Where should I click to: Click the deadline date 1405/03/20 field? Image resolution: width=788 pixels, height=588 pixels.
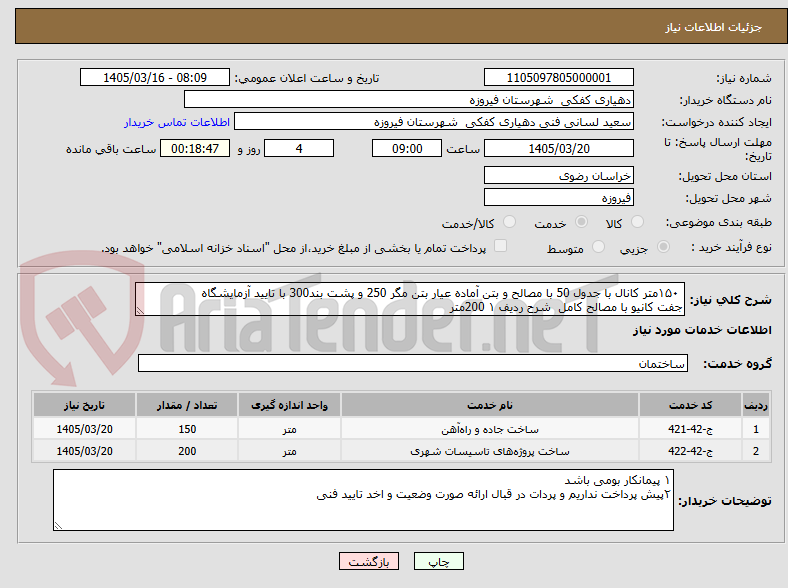tap(558, 148)
